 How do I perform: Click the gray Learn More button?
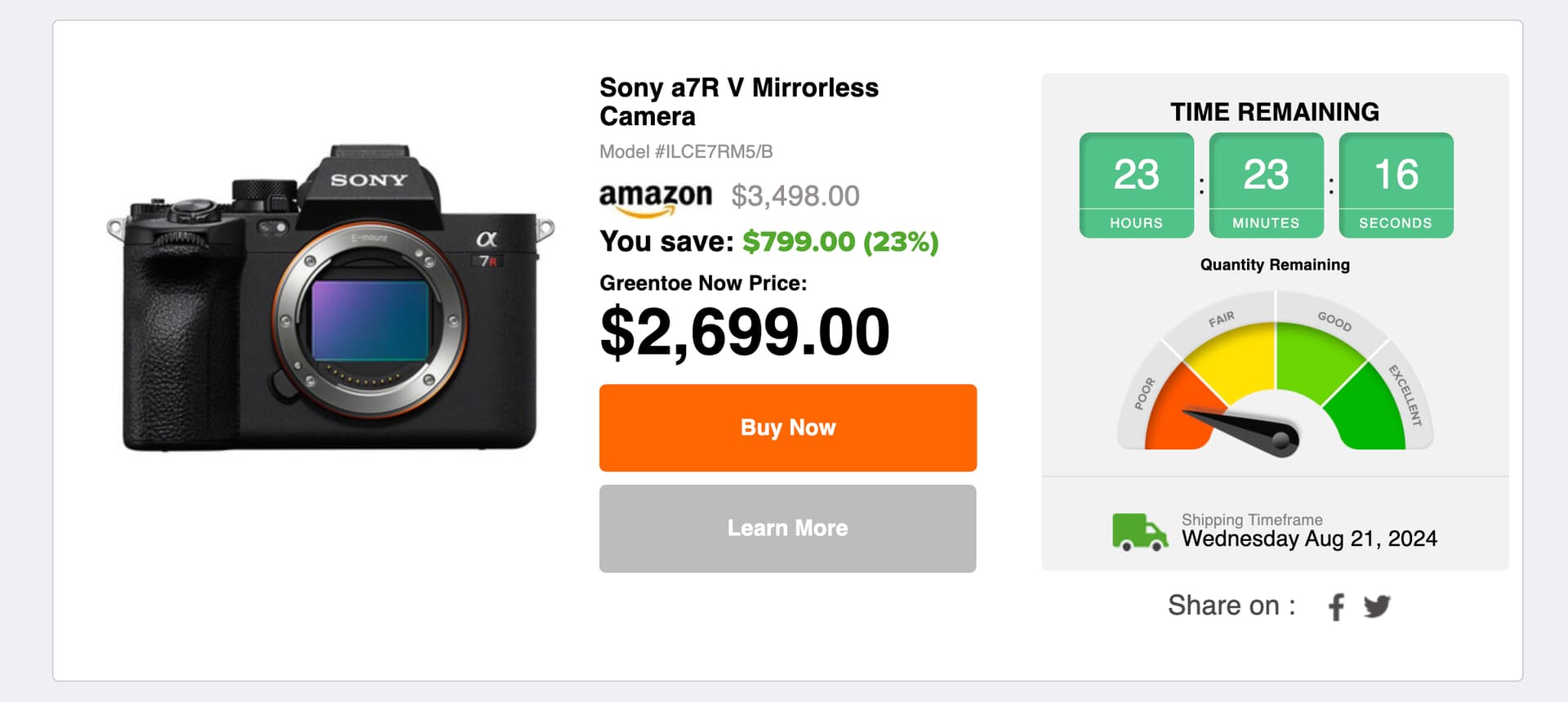(x=788, y=528)
